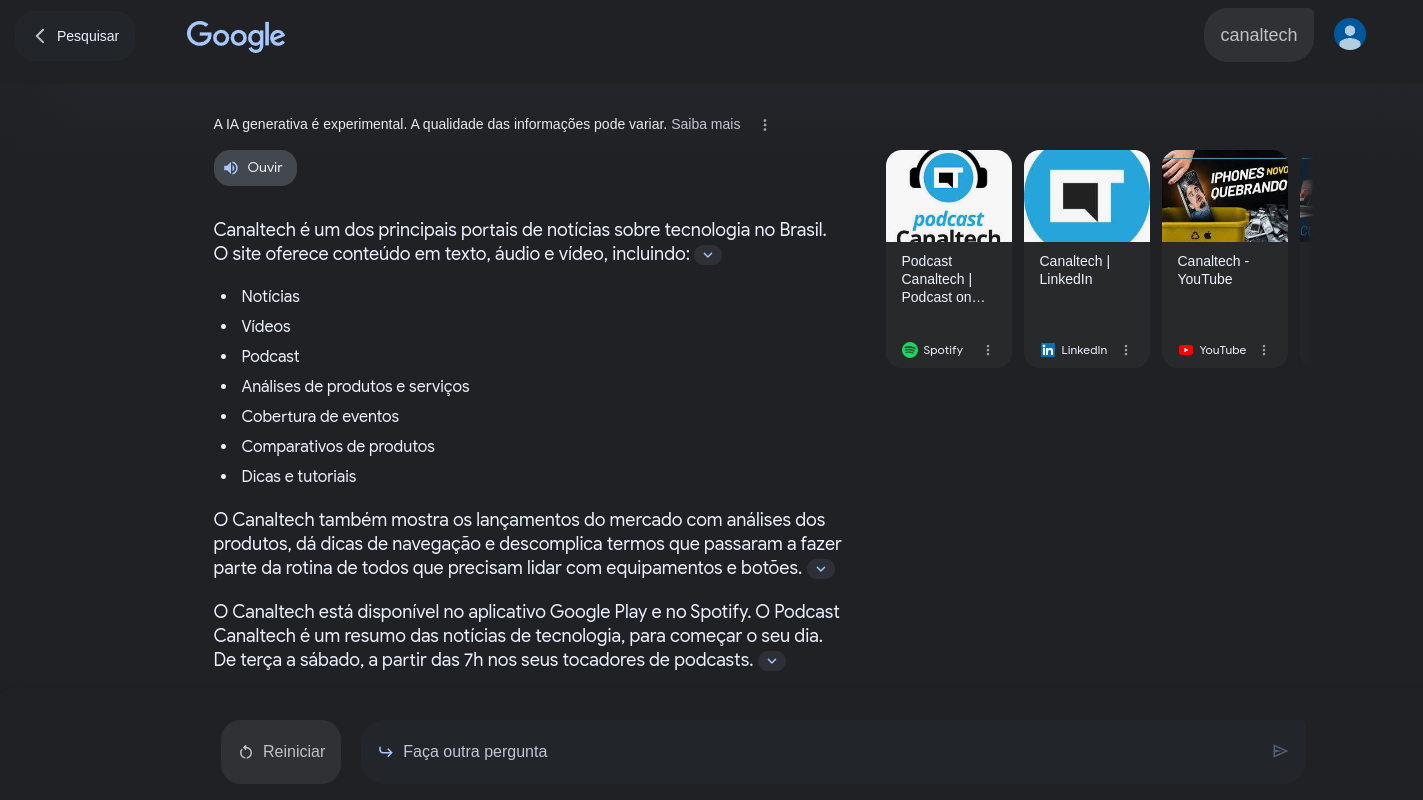Image resolution: width=1423 pixels, height=800 pixels.
Task: Click the Notícias list item
Action: pyautogui.click(x=271, y=297)
